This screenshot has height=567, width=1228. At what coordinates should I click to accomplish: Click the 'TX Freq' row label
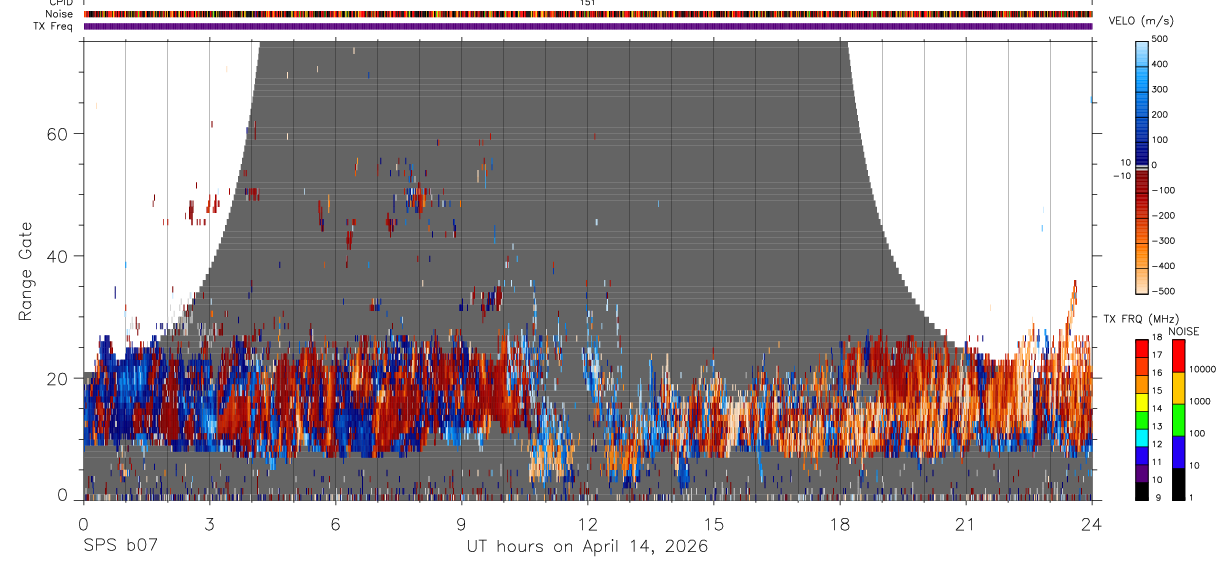(x=53, y=26)
